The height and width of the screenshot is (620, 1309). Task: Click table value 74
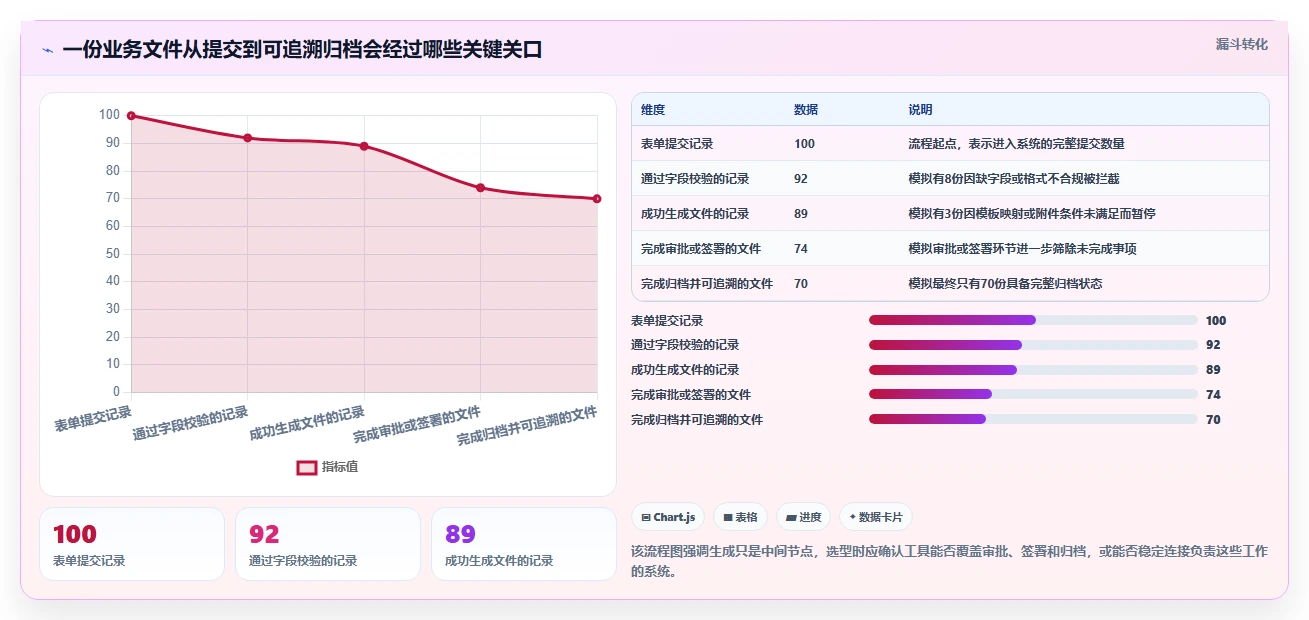801,249
